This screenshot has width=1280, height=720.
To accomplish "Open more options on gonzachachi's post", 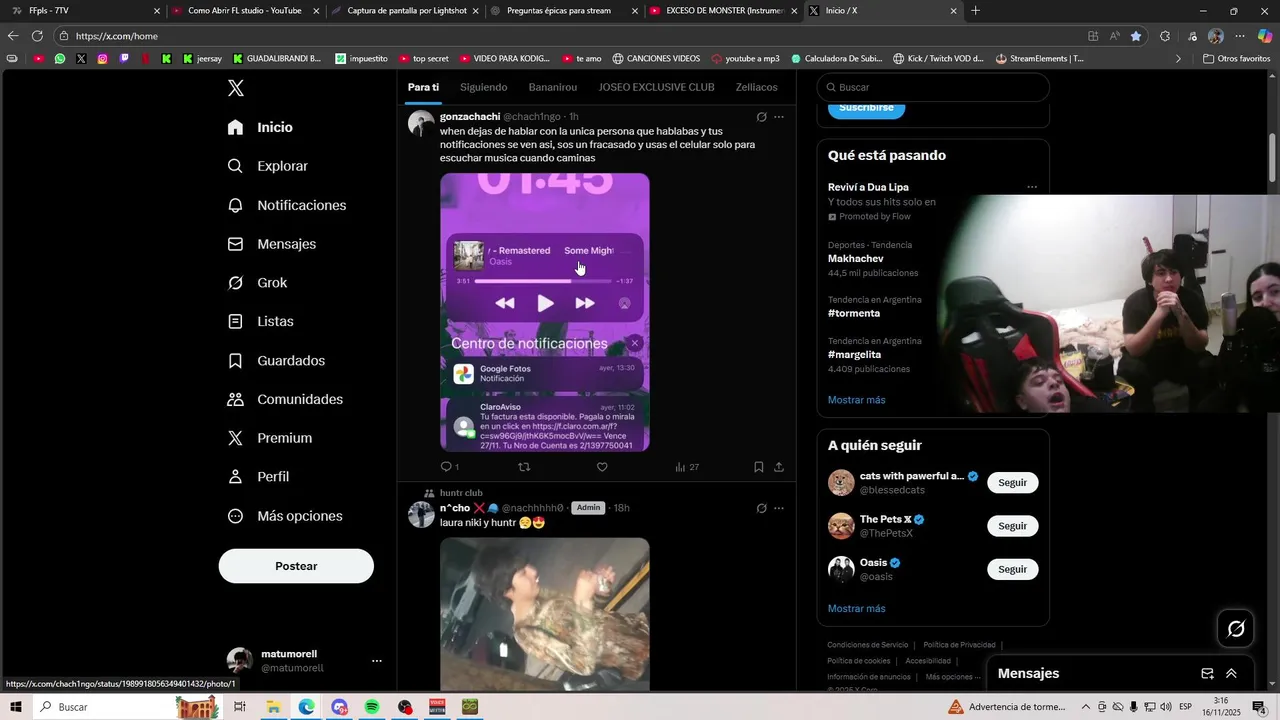I will pyautogui.click(x=779, y=117).
